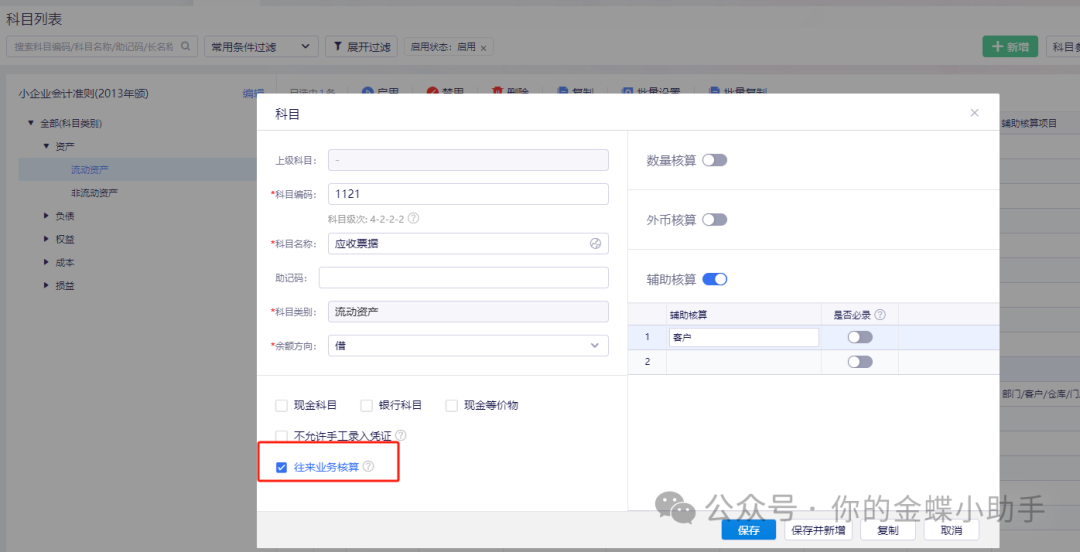Click help icon next to 不允许手工录入凭证

tap(401, 436)
